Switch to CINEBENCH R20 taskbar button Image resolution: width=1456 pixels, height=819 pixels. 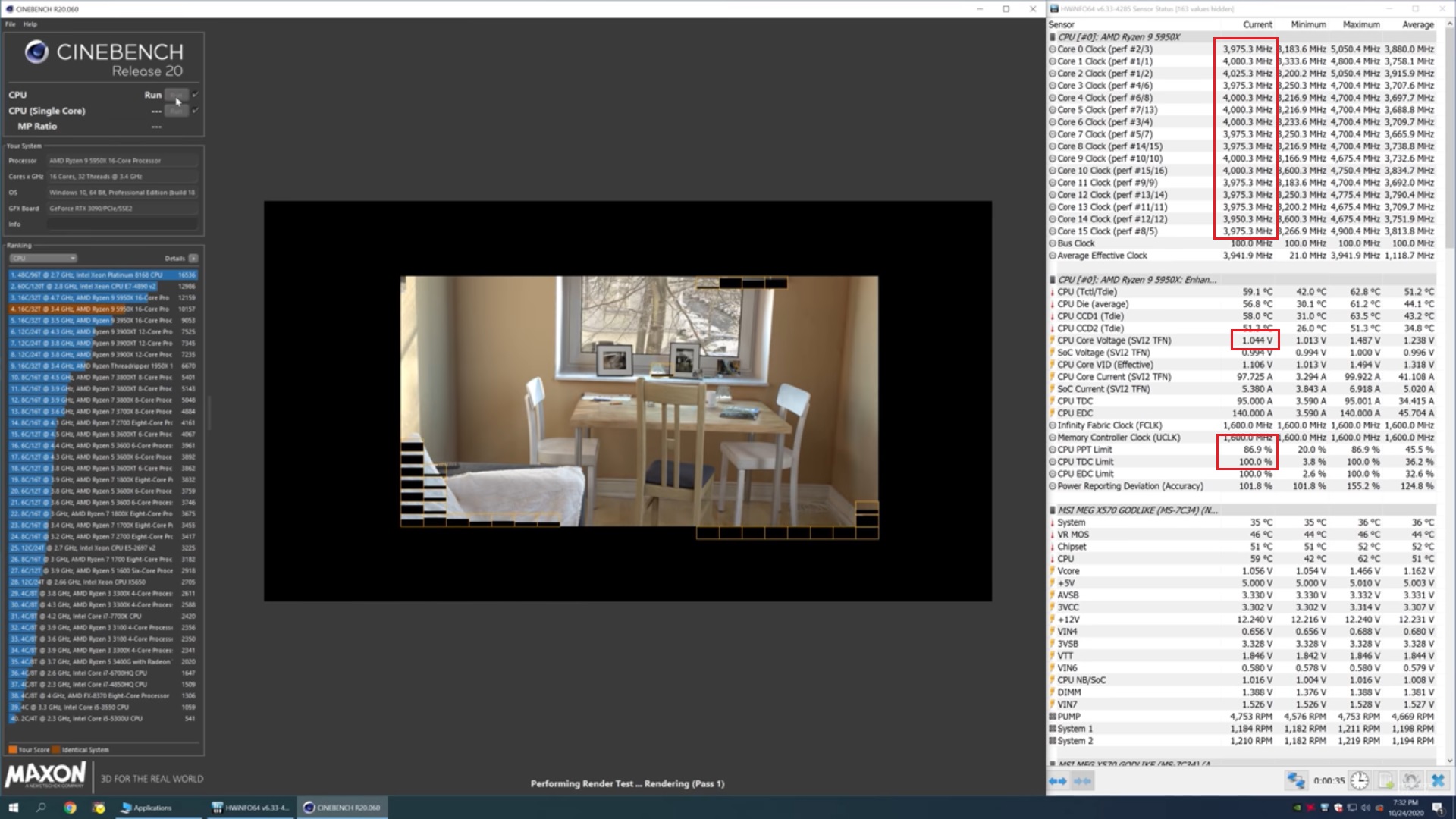pyautogui.click(x=342, y=808)
